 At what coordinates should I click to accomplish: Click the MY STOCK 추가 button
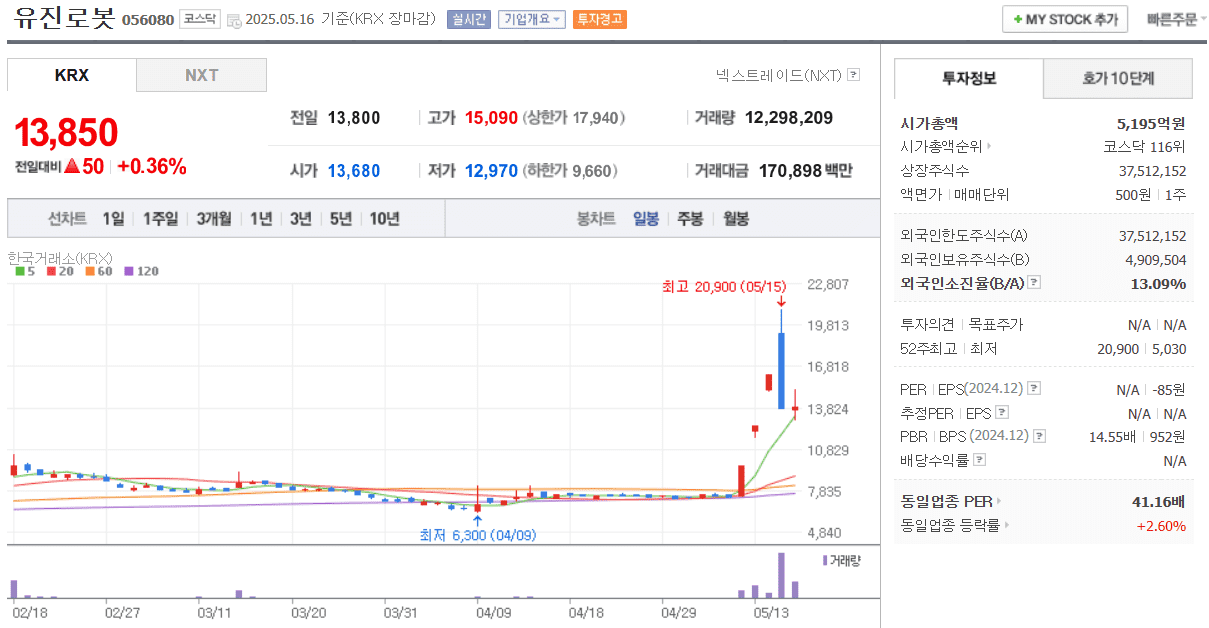point(1065,19)
